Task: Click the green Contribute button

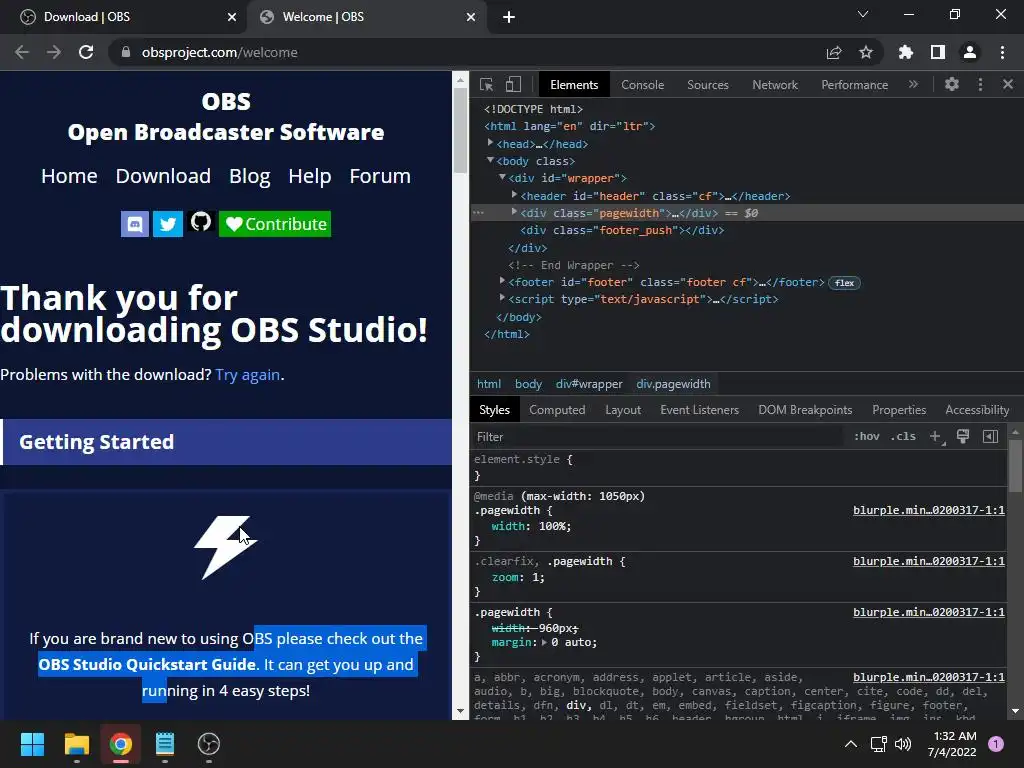Action: [x=275, y=224]
